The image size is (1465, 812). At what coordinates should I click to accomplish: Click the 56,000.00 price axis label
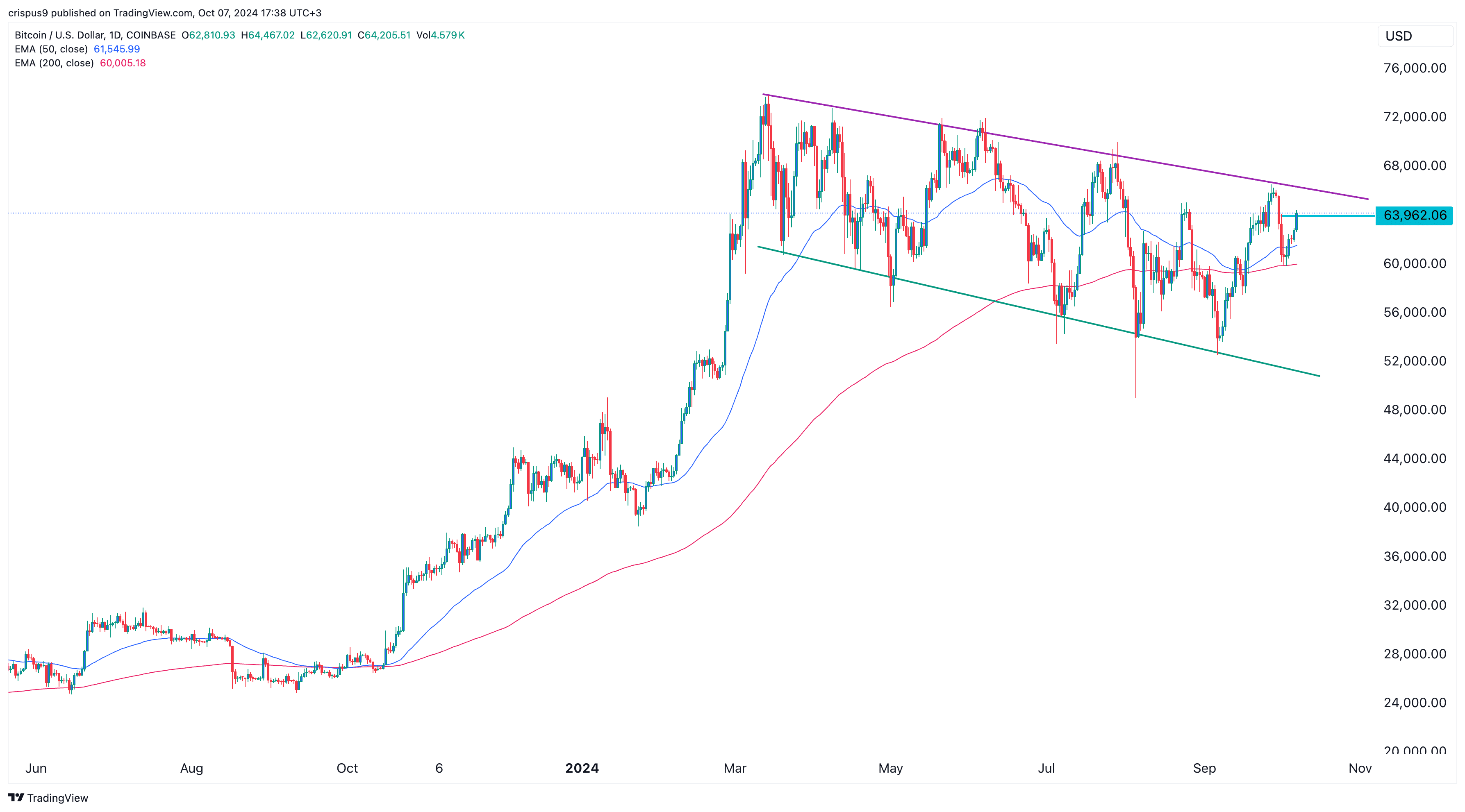pos(1415,313)
